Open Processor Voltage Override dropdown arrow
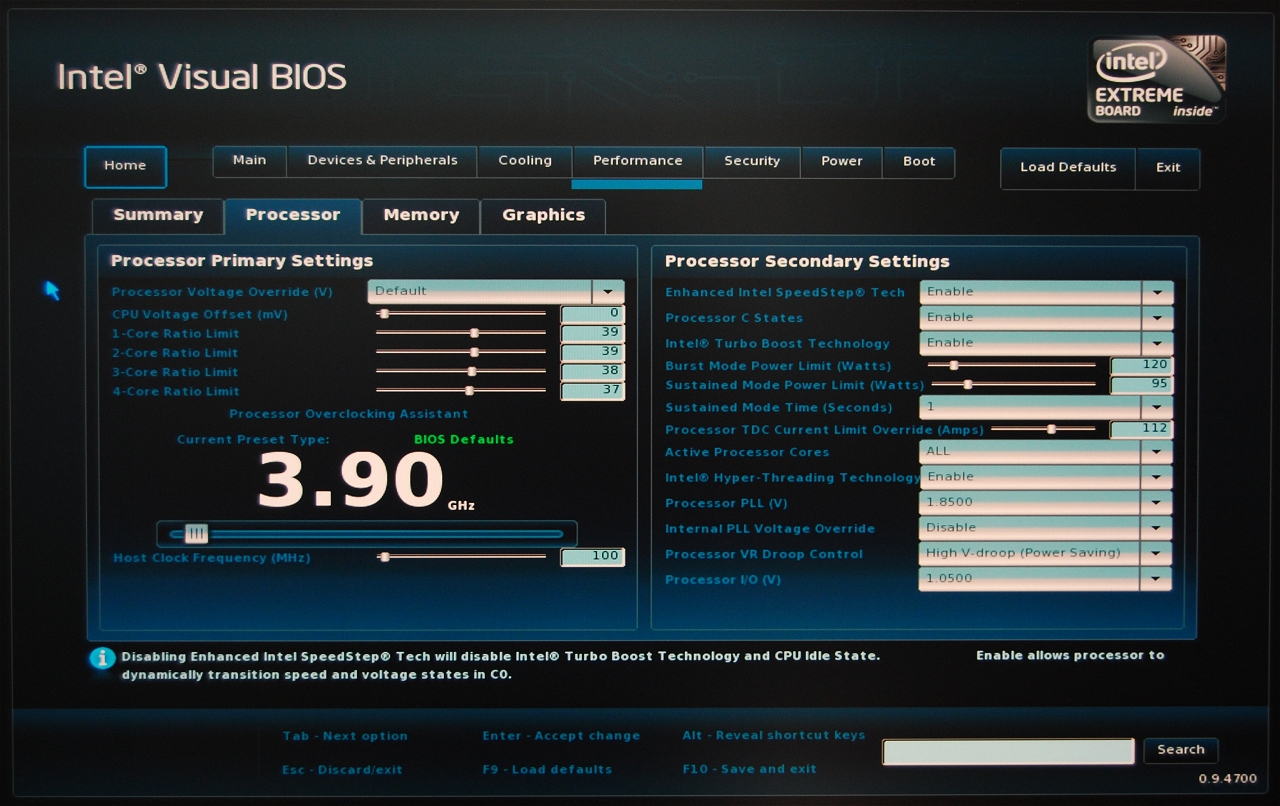The width and height of the screenshot is (1280, 806). click(608, 291)
